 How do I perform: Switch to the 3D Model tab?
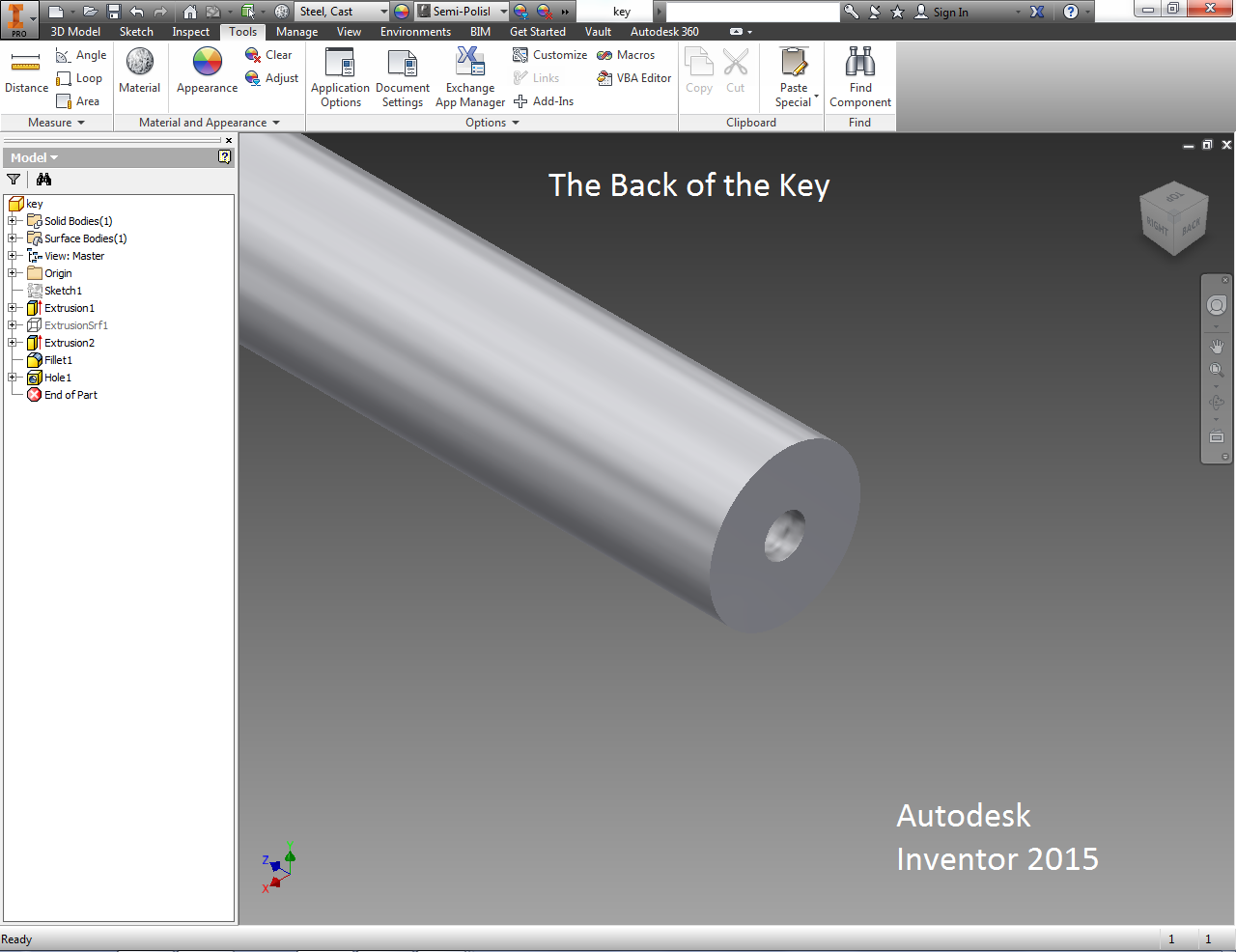coord(75,32)
